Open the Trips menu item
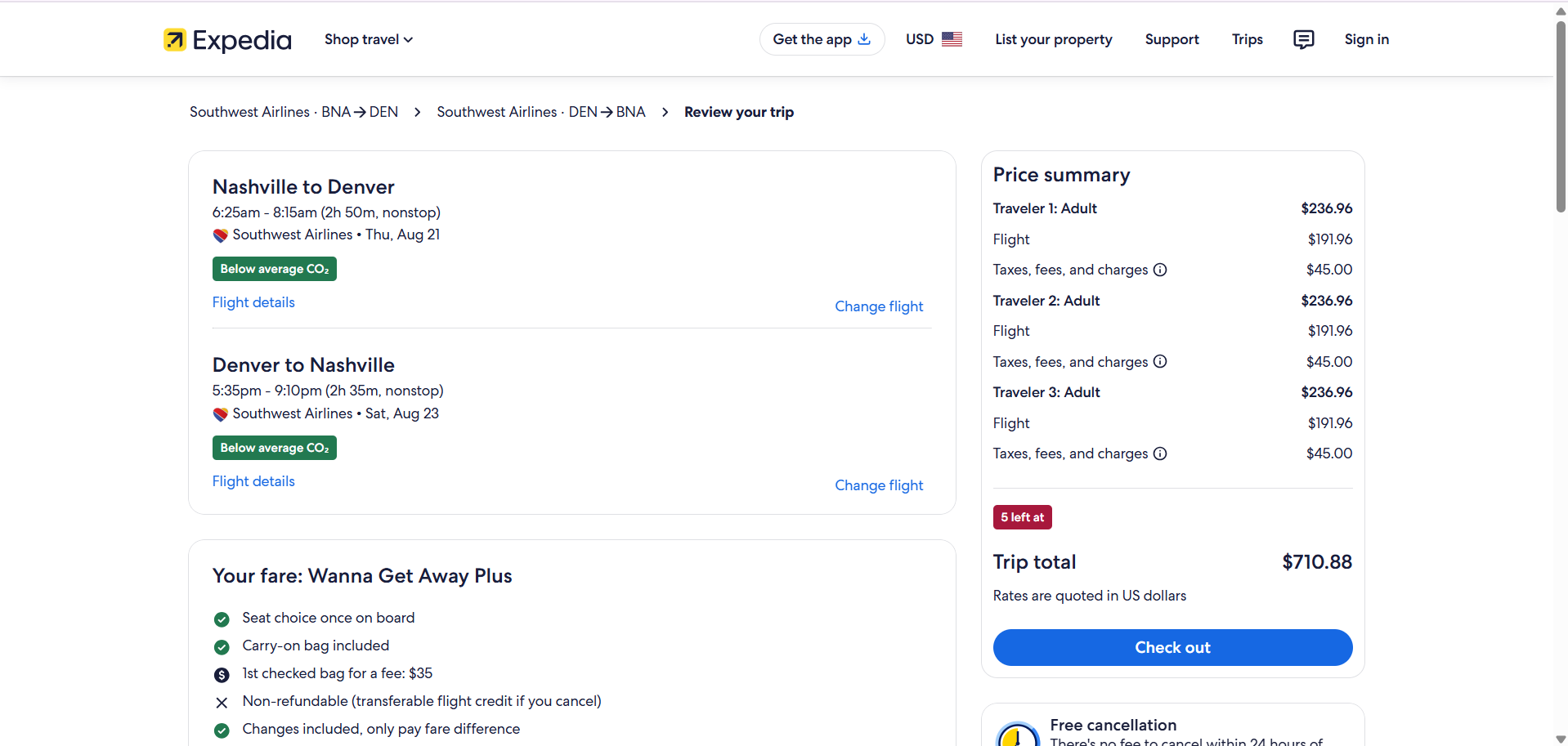The image size is (1568, 746). (x=1247, y=39)
